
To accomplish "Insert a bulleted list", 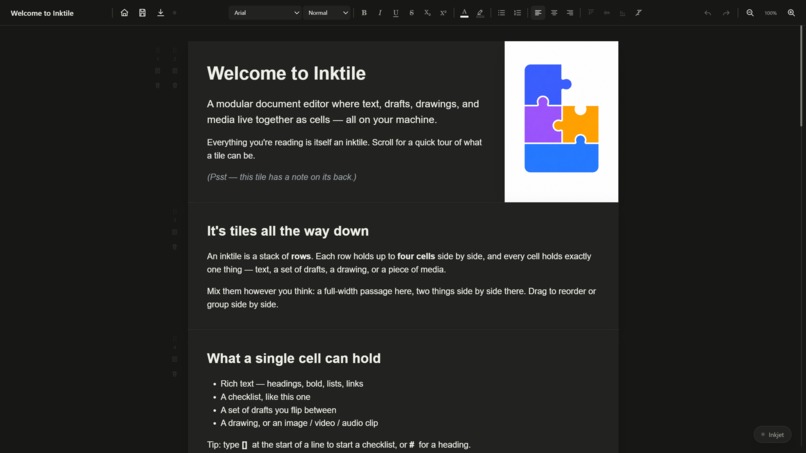I will coord(501,13).
